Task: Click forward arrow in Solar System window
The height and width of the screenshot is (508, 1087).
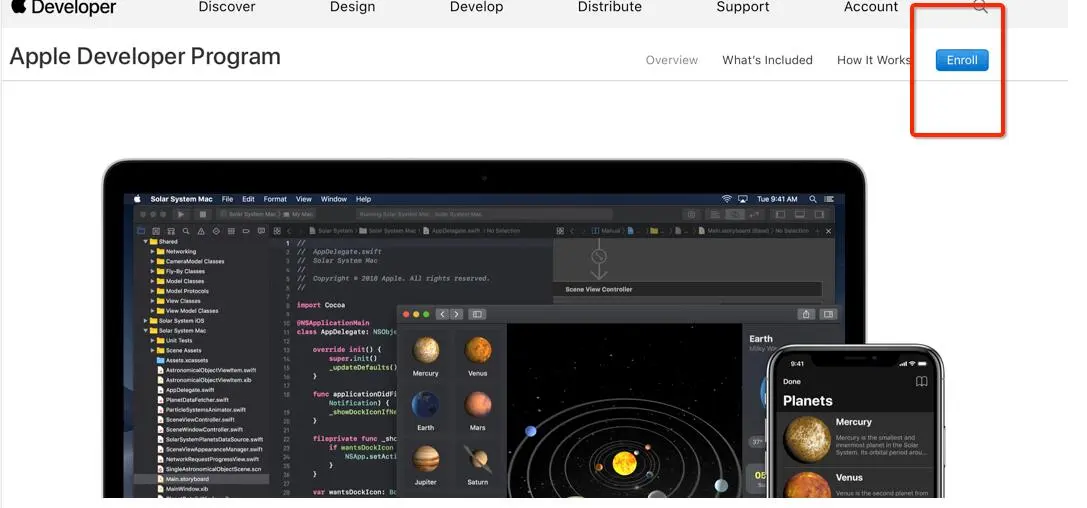Action: [x=456, y=314]
